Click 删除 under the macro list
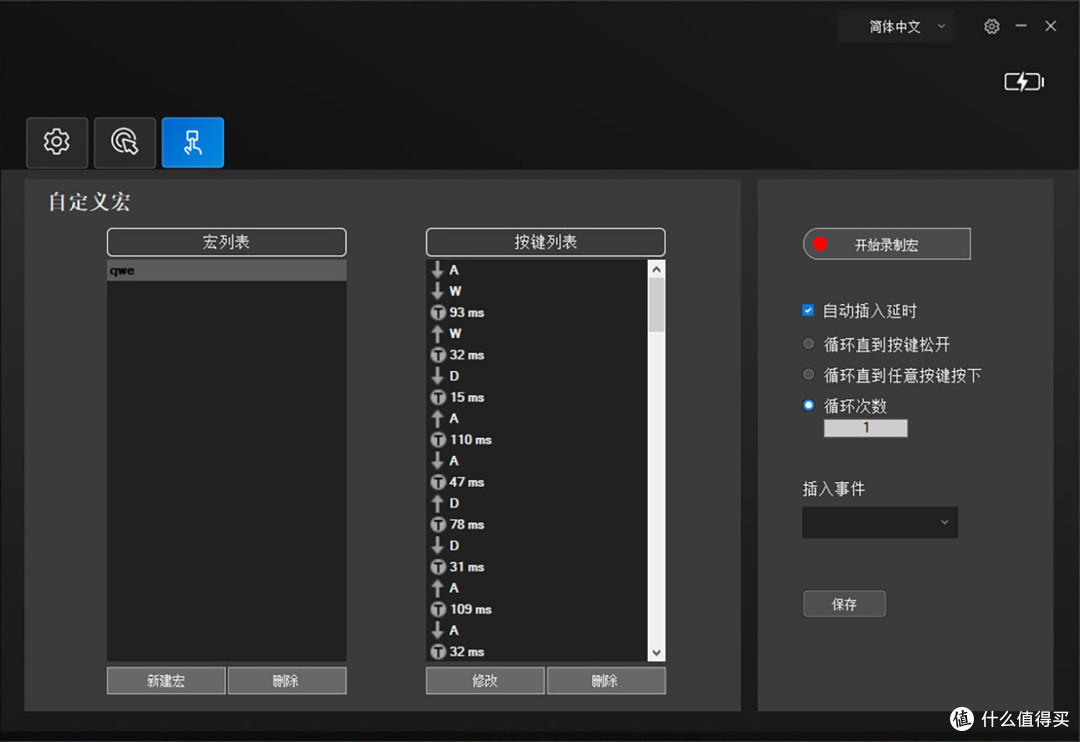This screenshot has width=1080, height=742. [x=287, y=681]
